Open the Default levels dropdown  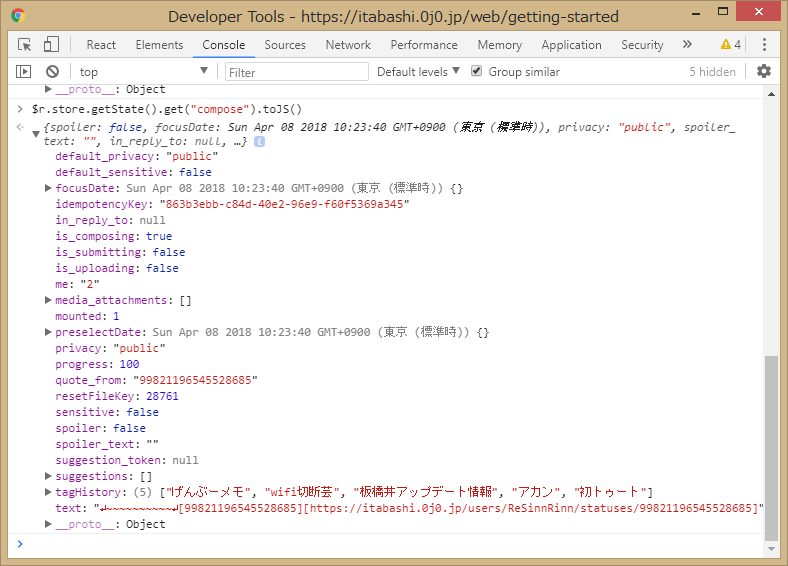tap(418, 72)
